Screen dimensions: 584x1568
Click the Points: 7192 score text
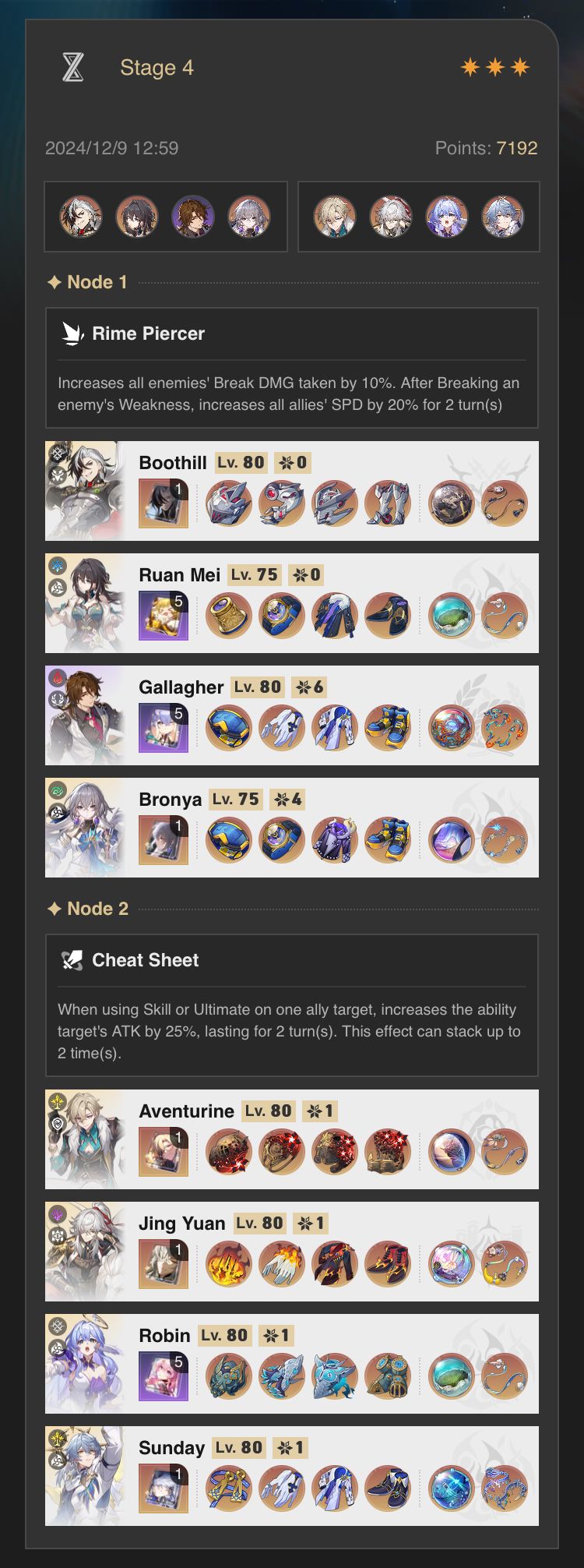(x=486, y=148)
